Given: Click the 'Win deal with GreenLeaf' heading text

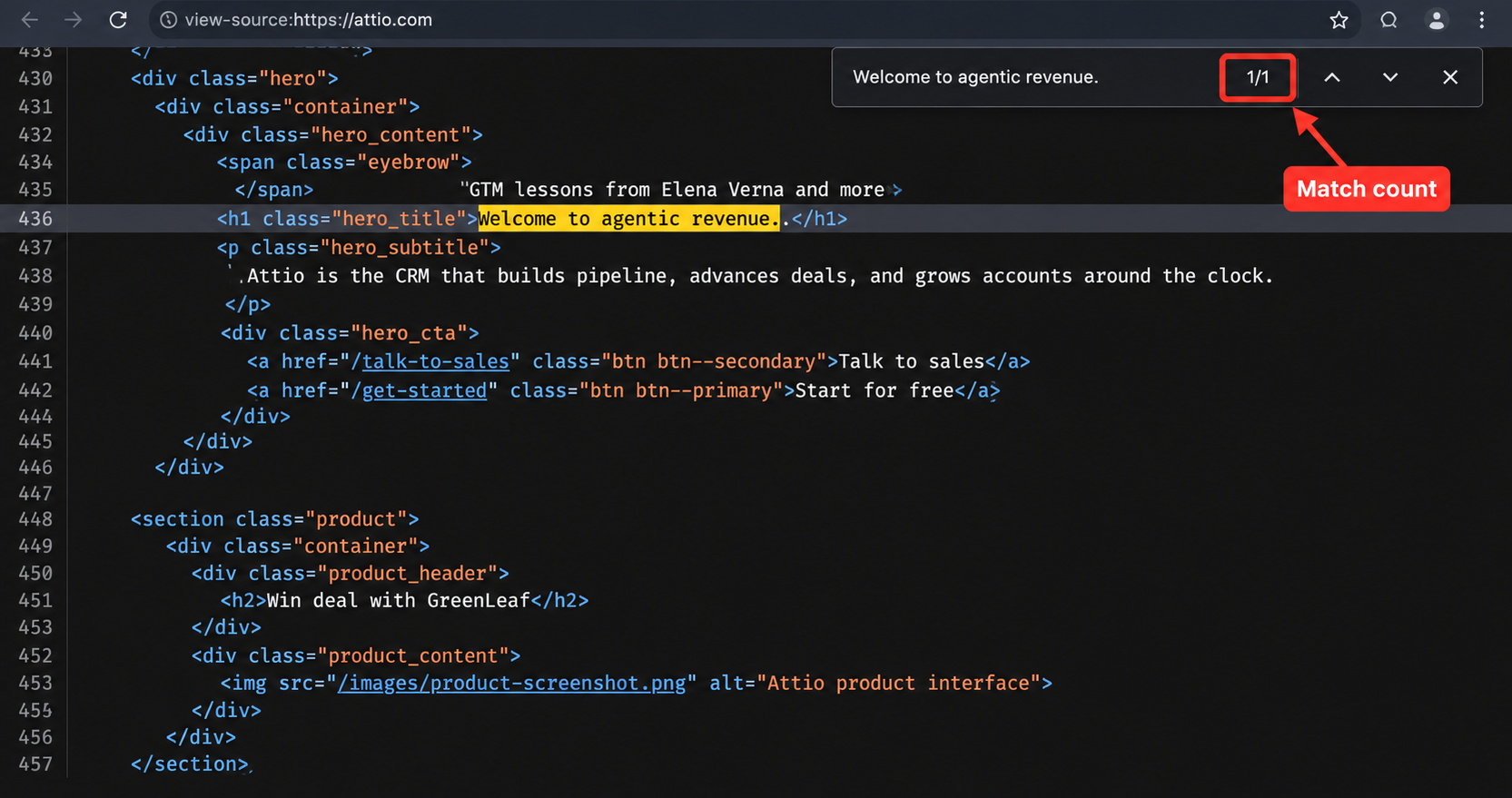Looking at the screenshot, I should [398, 600].
